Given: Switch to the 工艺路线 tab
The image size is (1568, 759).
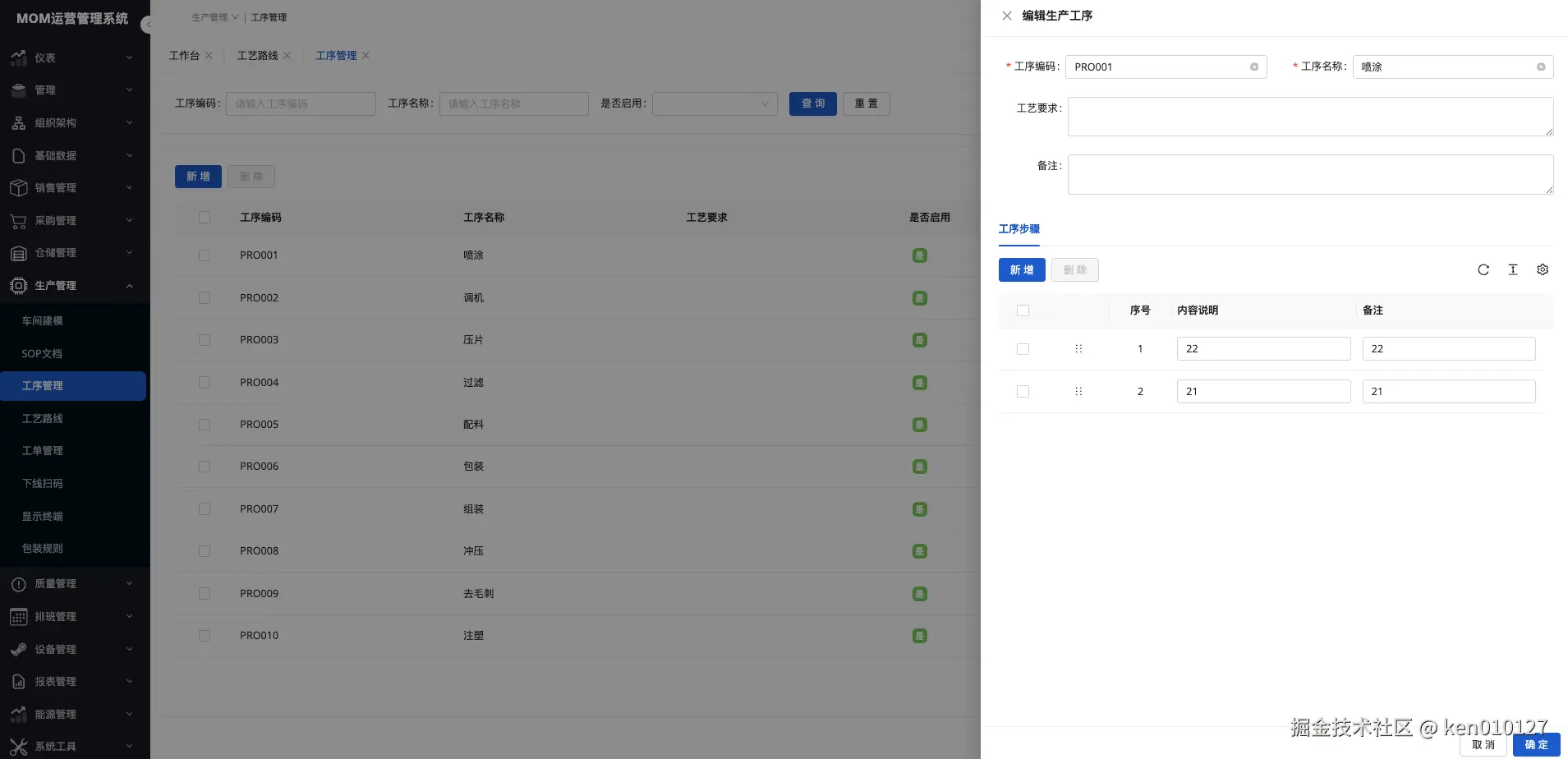Looking at the screenshot, I should pos(257,56).
